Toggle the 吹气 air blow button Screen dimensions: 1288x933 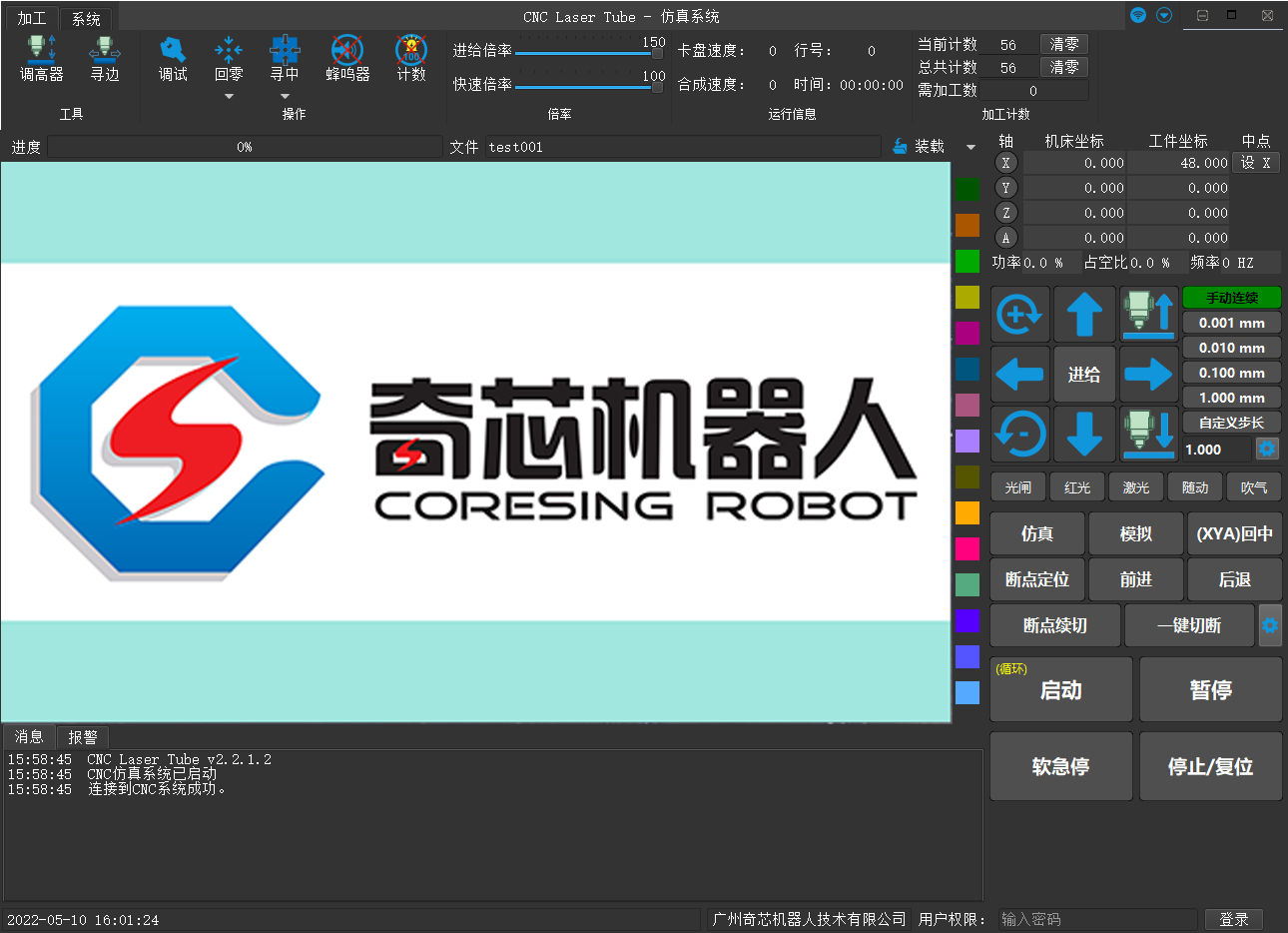point(1253,487)
